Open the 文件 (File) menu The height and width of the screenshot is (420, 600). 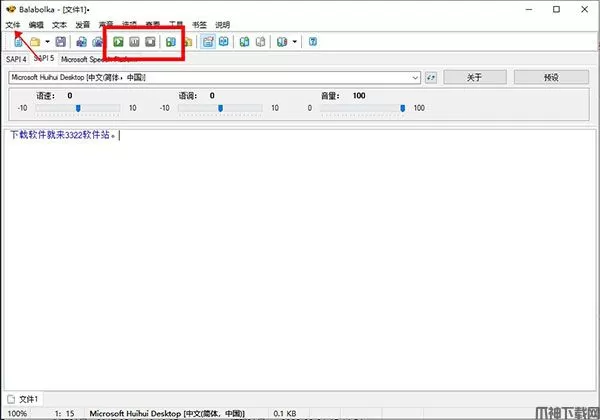click(x=12, y=24)
